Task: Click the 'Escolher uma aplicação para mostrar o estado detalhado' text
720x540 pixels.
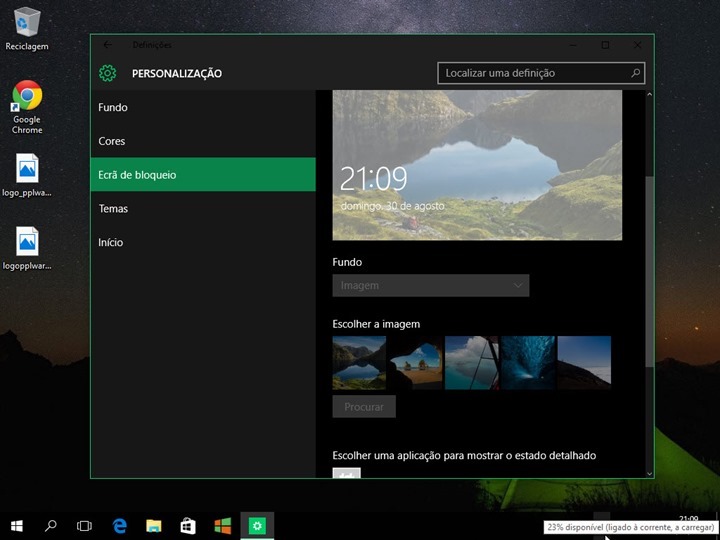Action: (464, 456)
